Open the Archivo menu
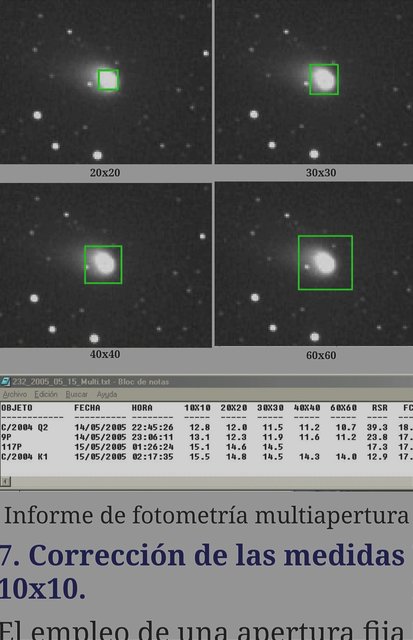 15,394
